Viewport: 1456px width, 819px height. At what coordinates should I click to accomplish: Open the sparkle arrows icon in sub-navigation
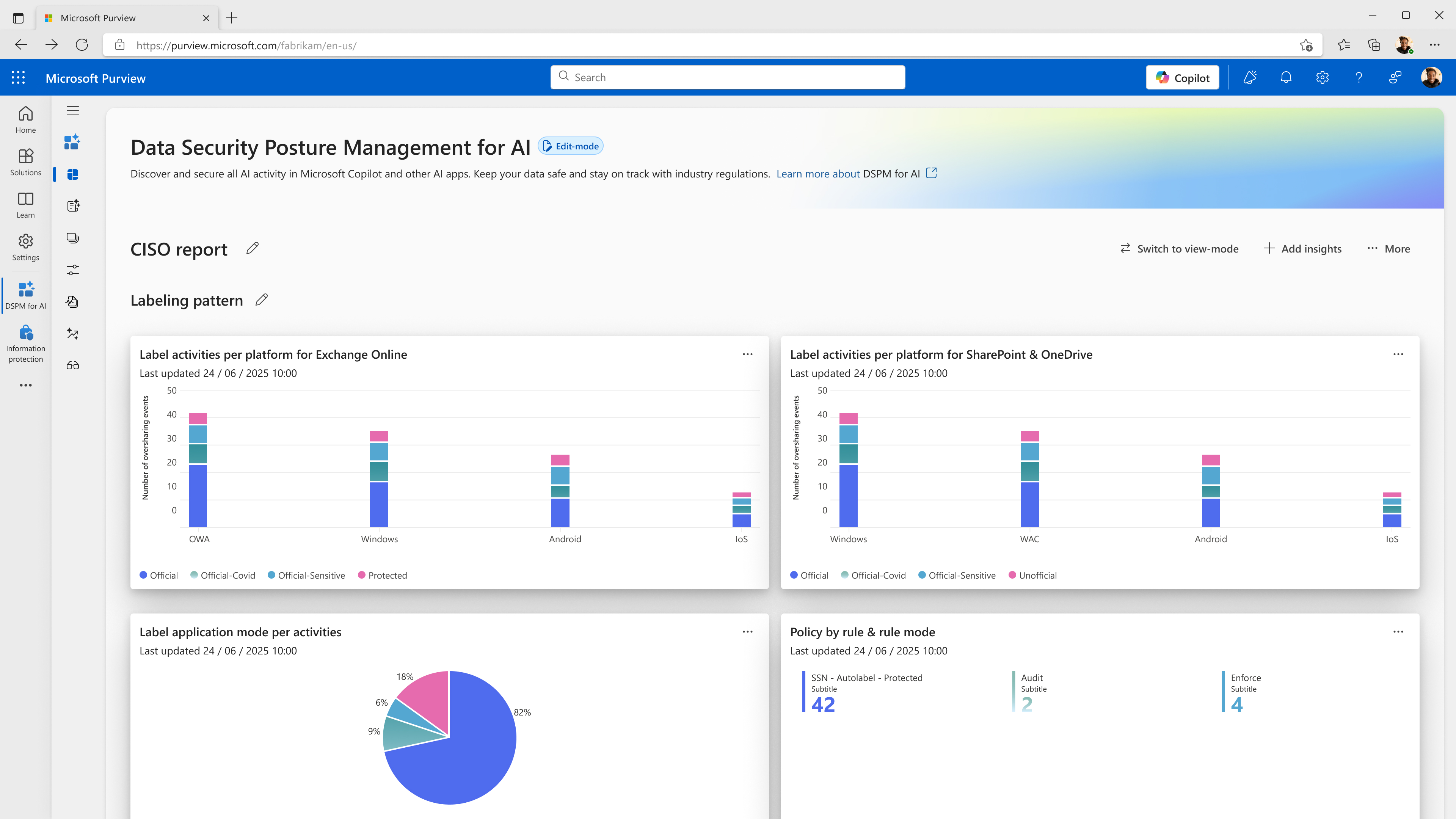tap(72, 334)
